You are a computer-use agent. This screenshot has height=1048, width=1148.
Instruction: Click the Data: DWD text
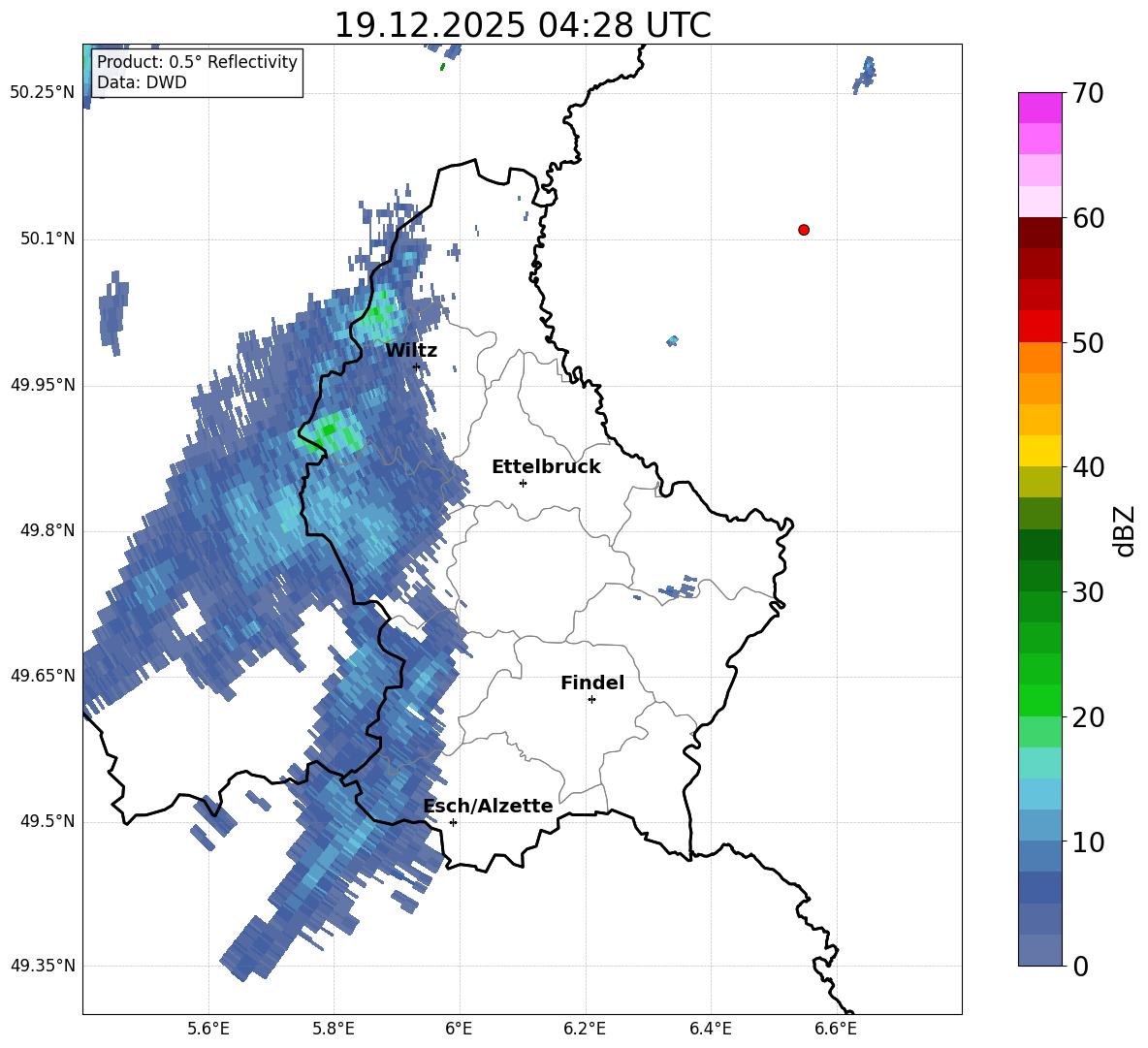coord(142,82)
